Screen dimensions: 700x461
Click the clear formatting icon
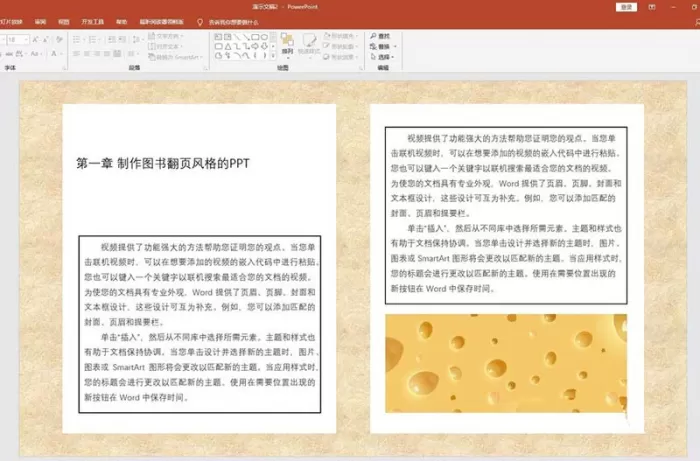59,40
